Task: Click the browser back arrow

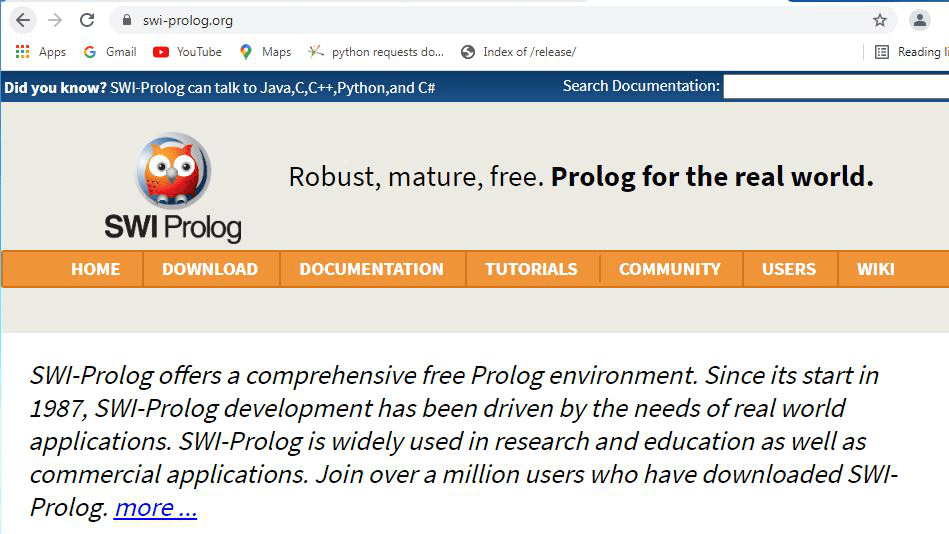Action: coord(23,20)
